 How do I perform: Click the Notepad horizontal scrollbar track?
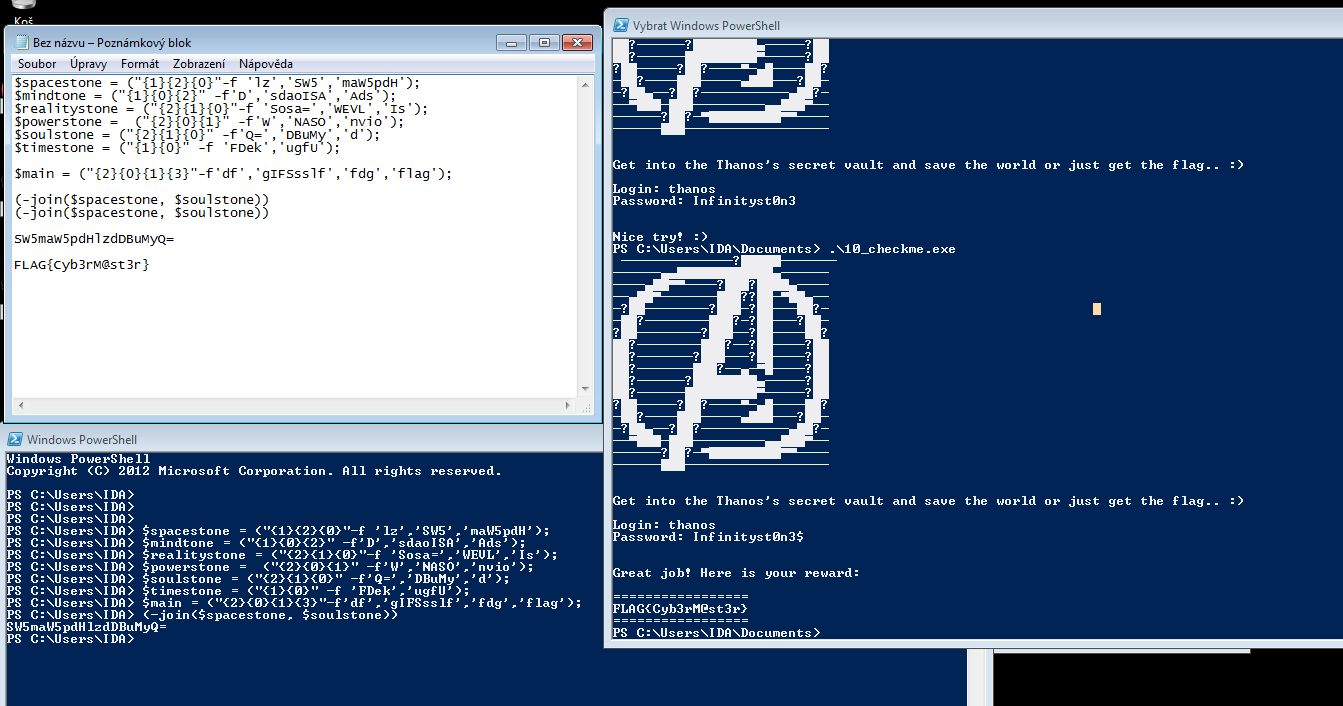pos(295,405)
